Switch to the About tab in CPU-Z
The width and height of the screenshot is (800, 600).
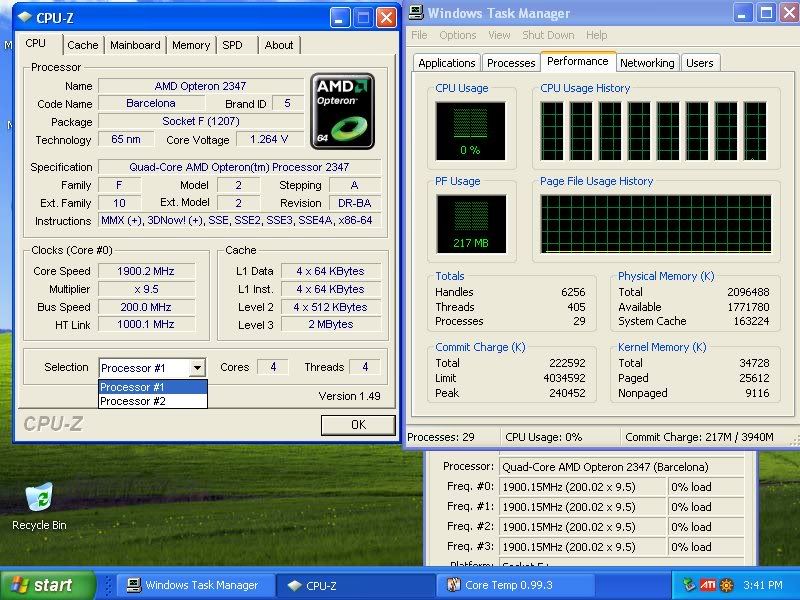click(279, 45)
